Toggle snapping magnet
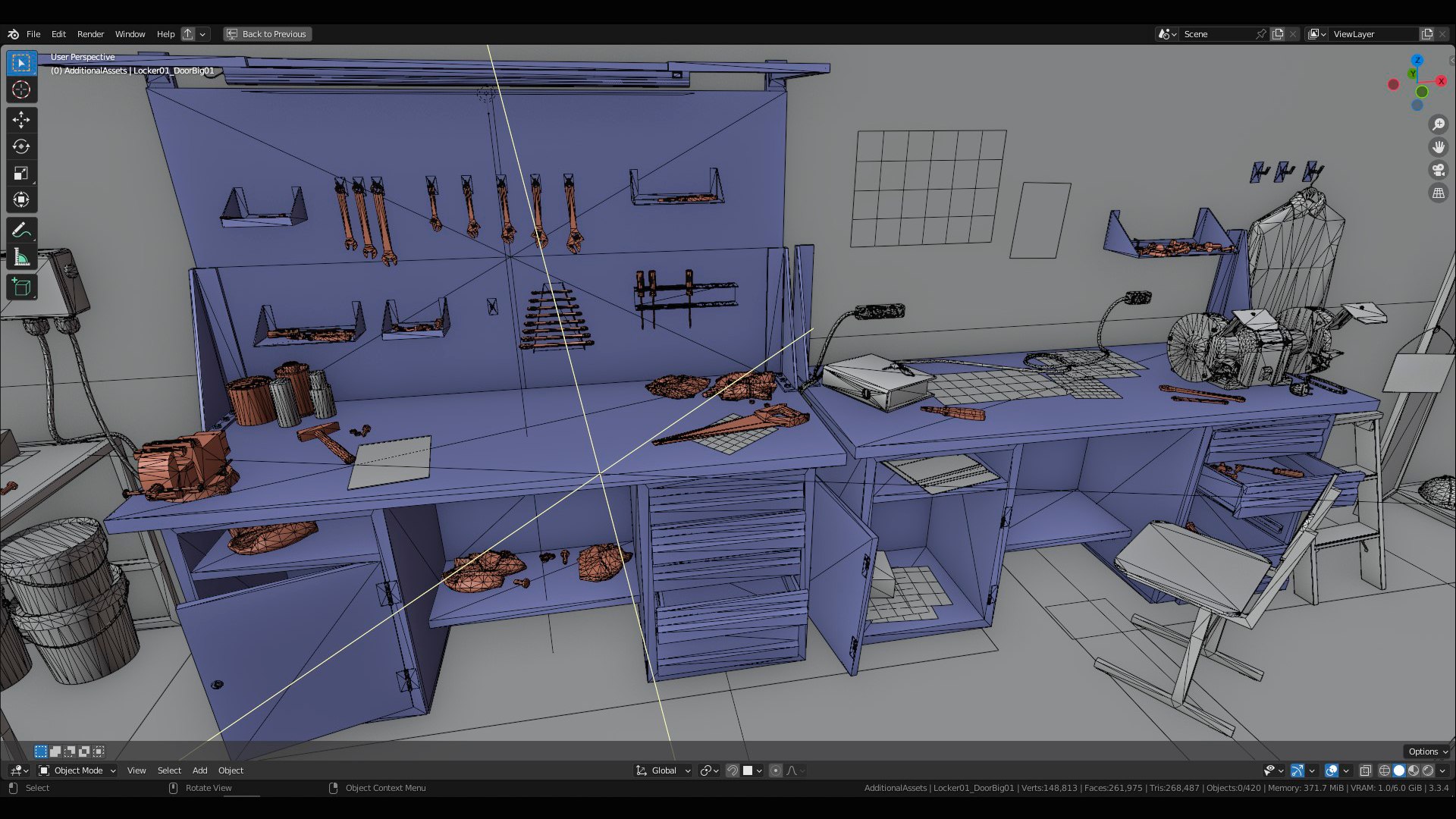 733,770
